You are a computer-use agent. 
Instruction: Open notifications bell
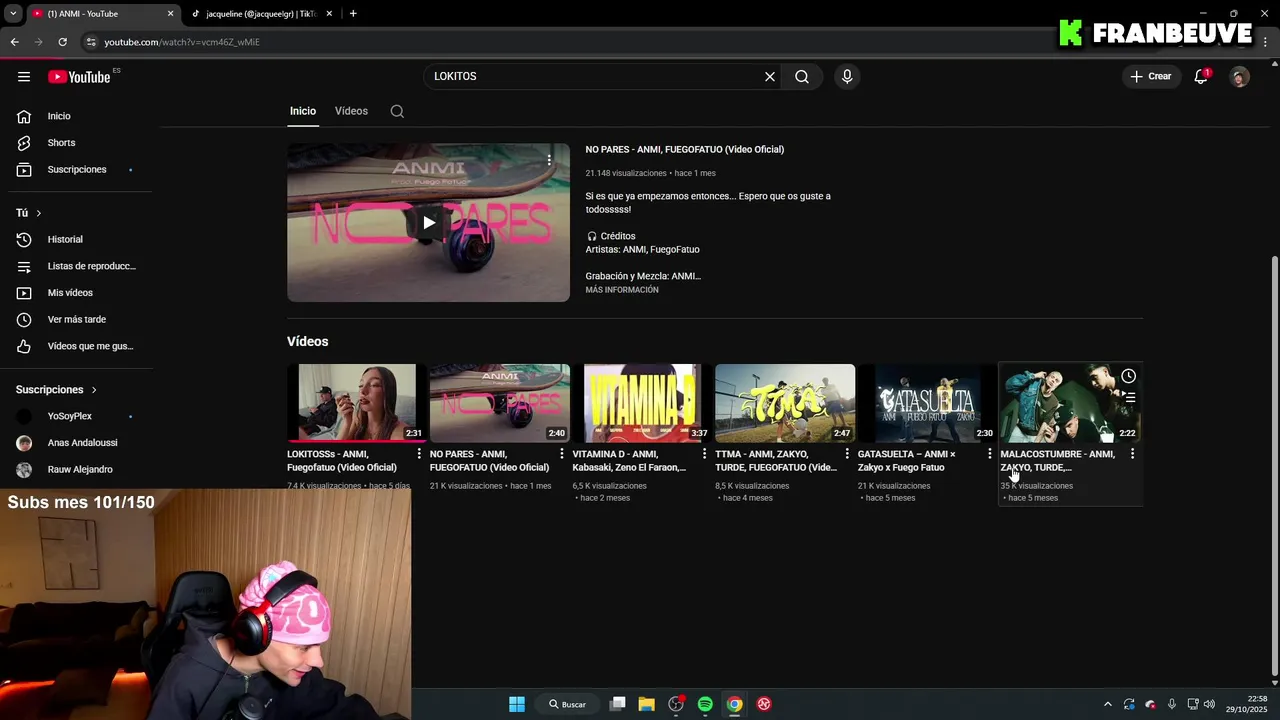click(x=1202, y=77)
